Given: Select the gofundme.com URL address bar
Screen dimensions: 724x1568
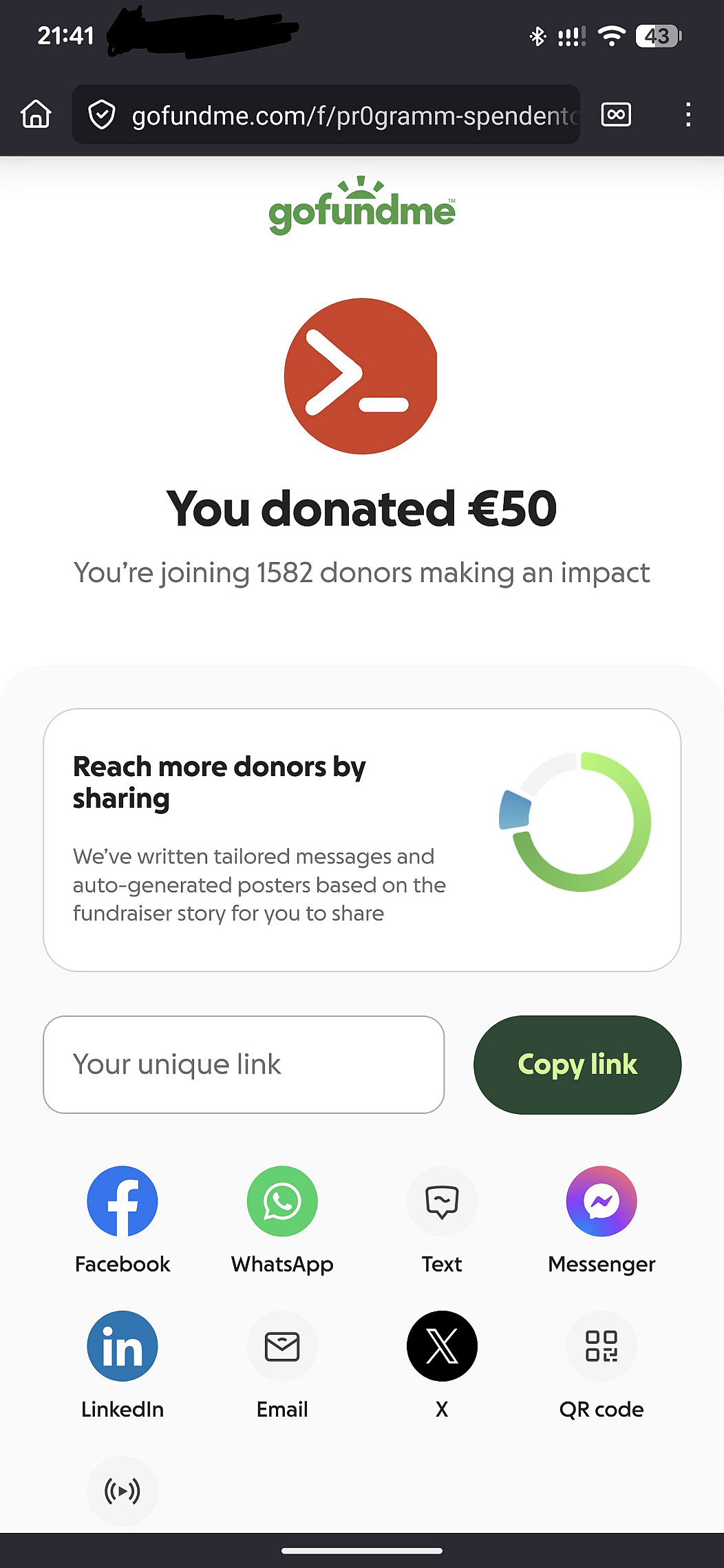Looking at the screenshot, I should click(x=354, y=116).
